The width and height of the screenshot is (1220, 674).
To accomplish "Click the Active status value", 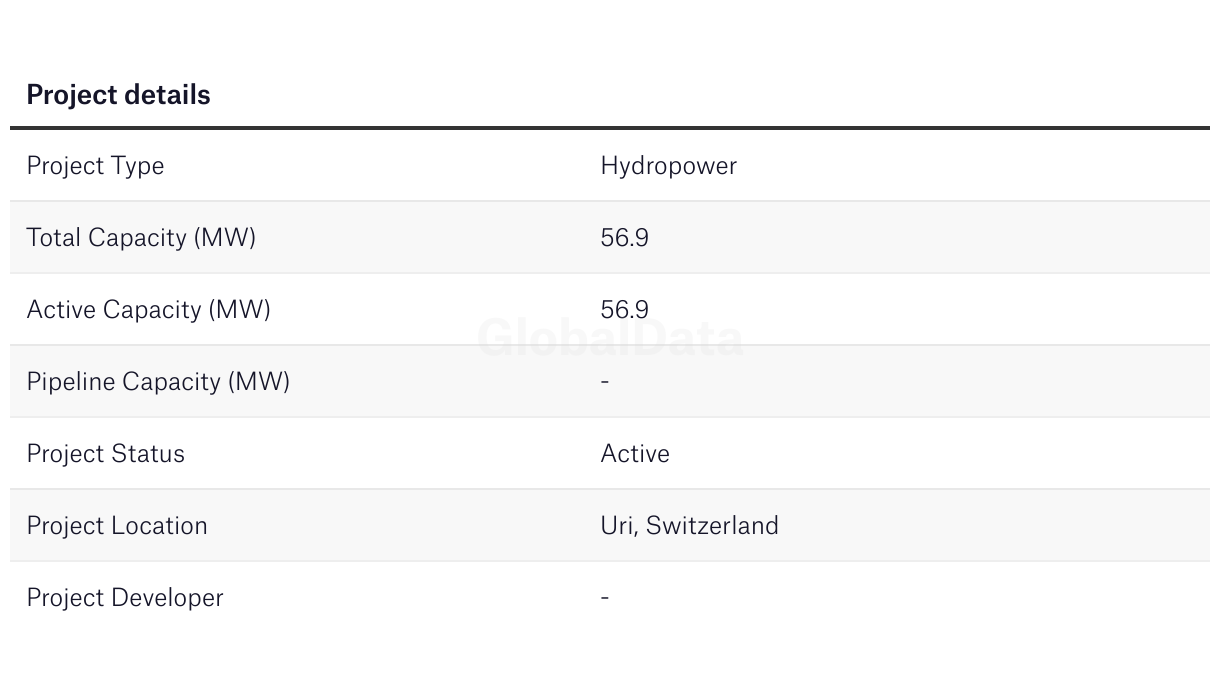I will tap(635, 454).
